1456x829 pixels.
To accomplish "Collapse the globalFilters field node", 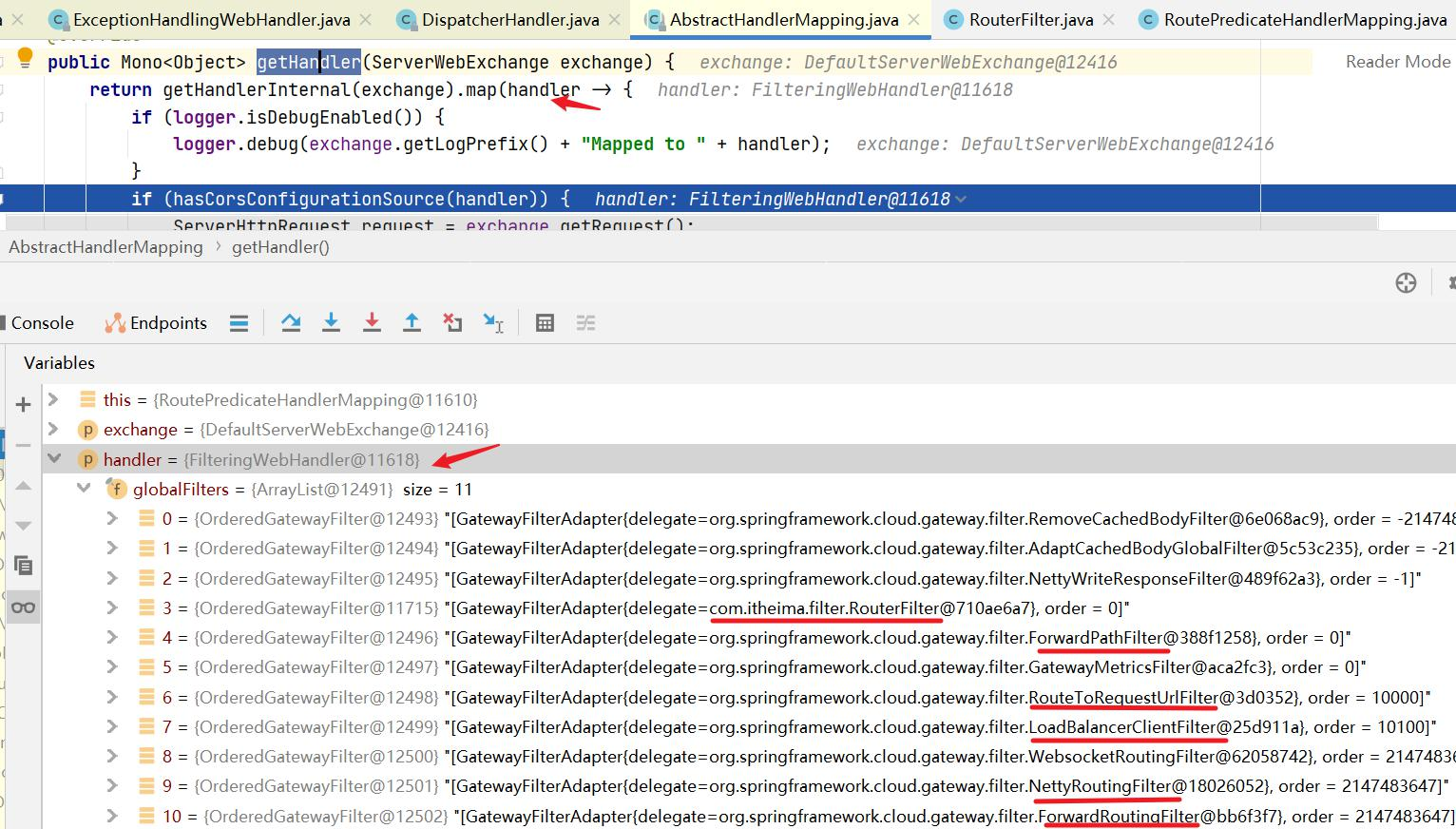I will [x=84, y=489].
